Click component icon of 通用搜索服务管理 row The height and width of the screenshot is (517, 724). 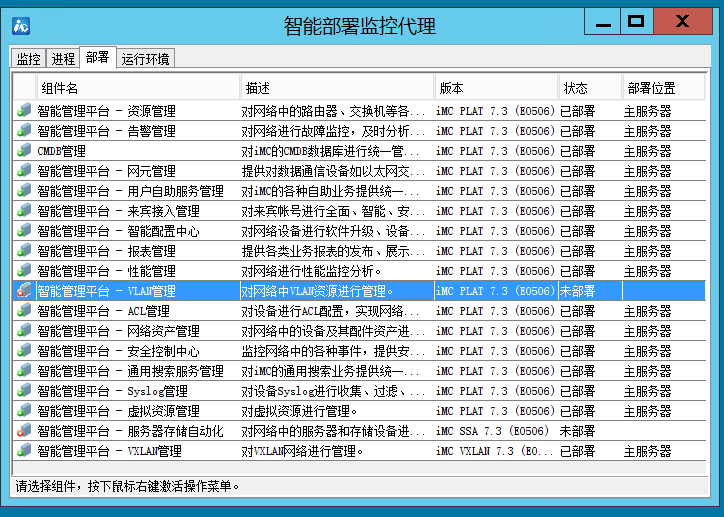click(24, 371)
